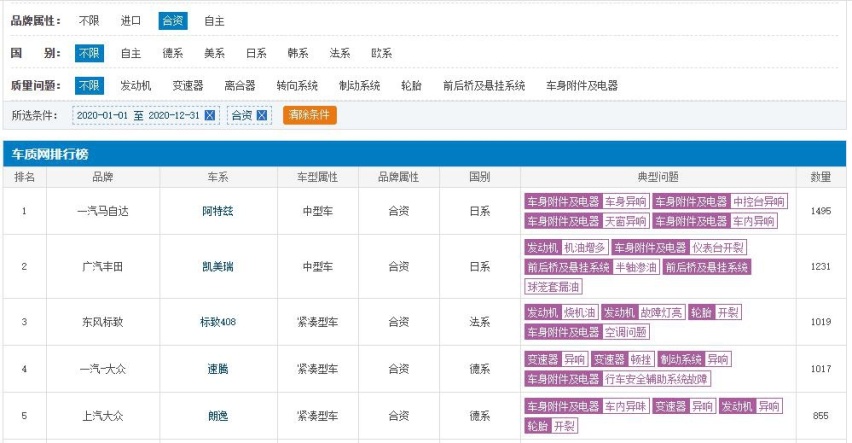Filter country by 日系 in 国别 filter

tap(256, 53)
